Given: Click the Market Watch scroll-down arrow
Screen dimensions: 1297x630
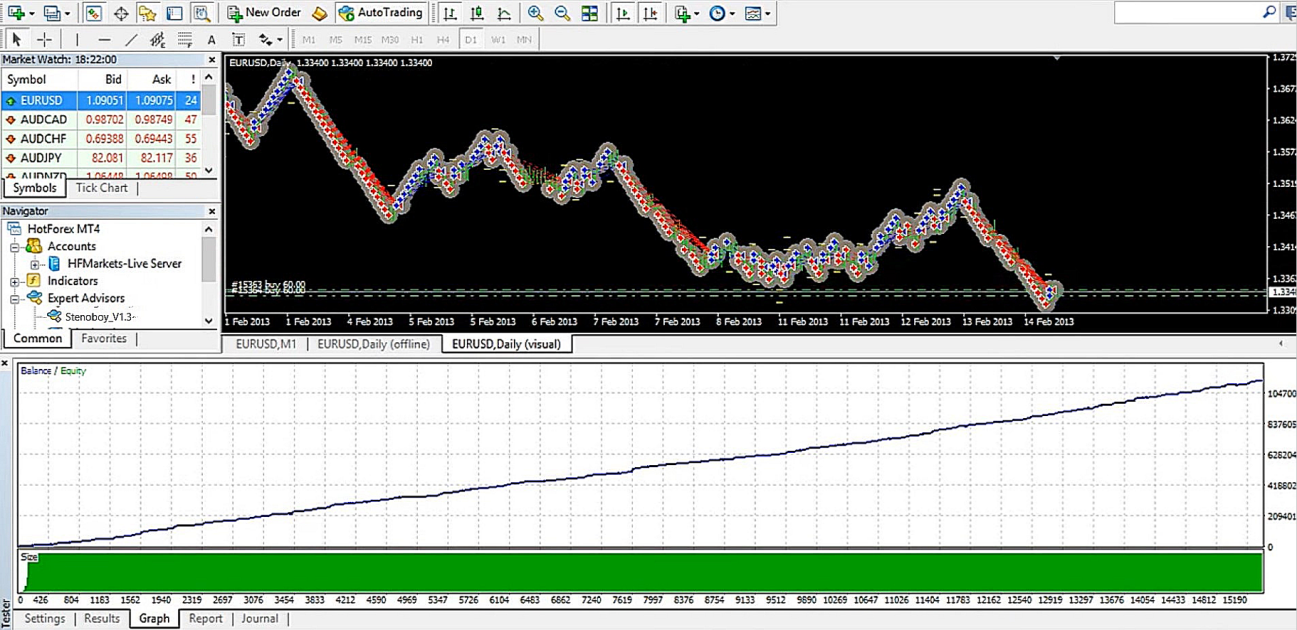Looking at the screenshot, I should click(209, 170).
